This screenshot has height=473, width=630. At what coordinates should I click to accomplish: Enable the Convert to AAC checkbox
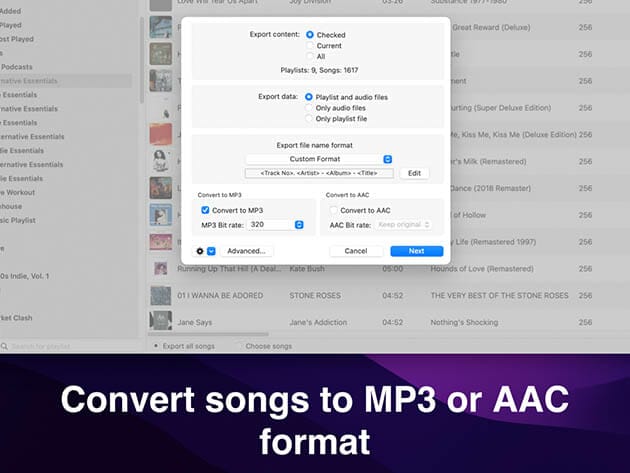[334, 210]
